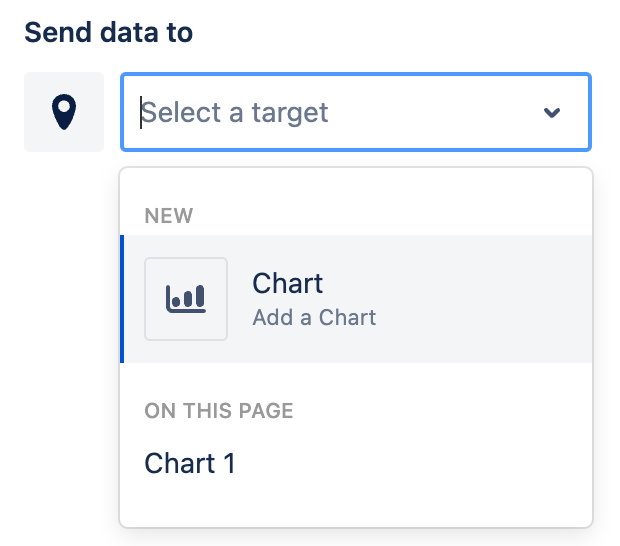
Task: Choose the new Chart option
Action: [355, 298]
